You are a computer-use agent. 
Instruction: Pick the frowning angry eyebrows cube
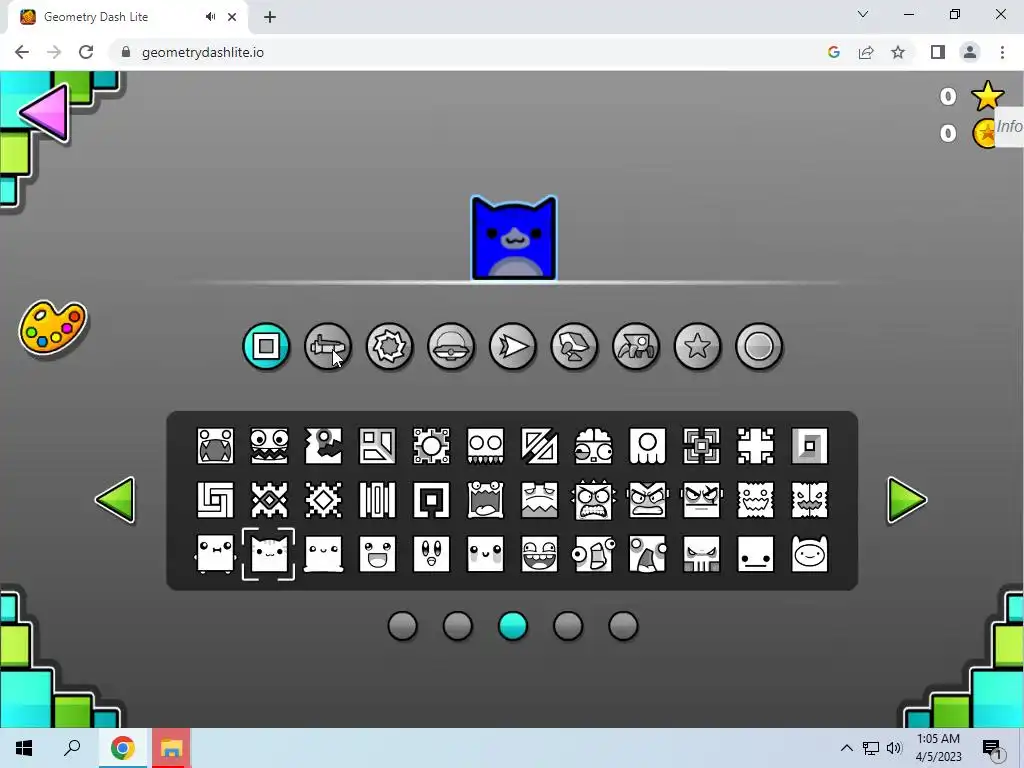click(647, 500)
